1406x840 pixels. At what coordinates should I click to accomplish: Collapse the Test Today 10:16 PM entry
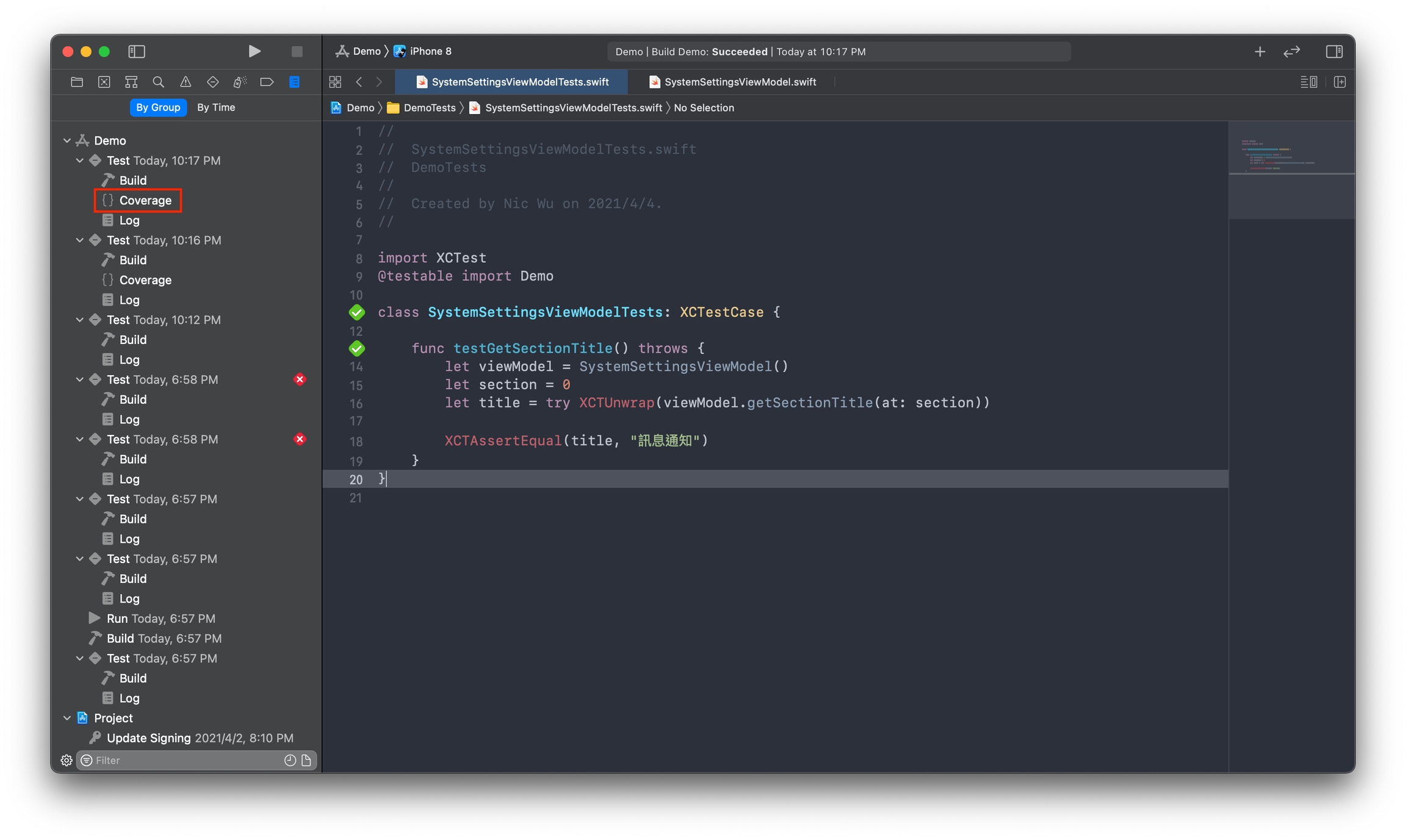(x=80, y=240)
